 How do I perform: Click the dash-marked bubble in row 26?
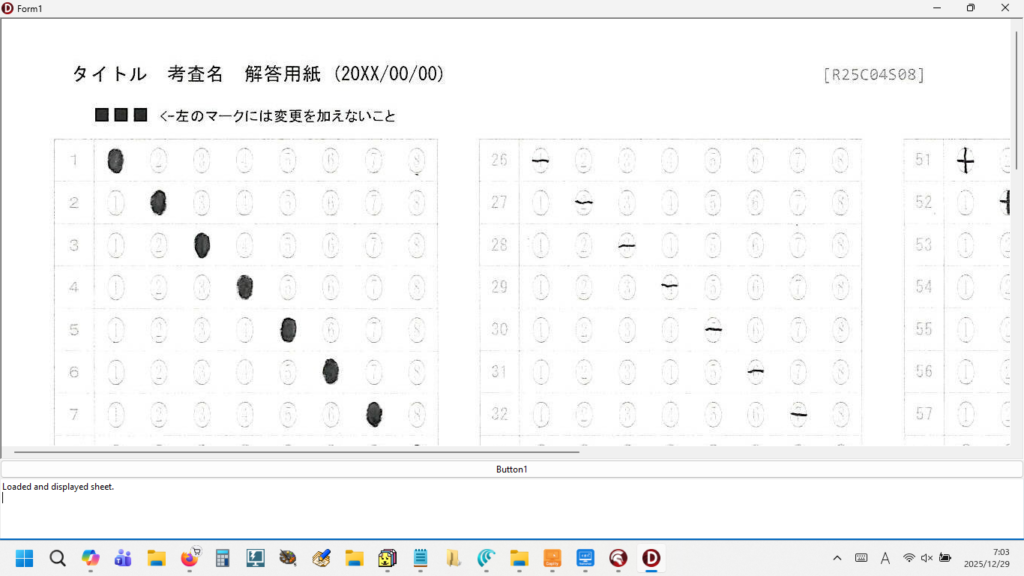coord(540,161)
